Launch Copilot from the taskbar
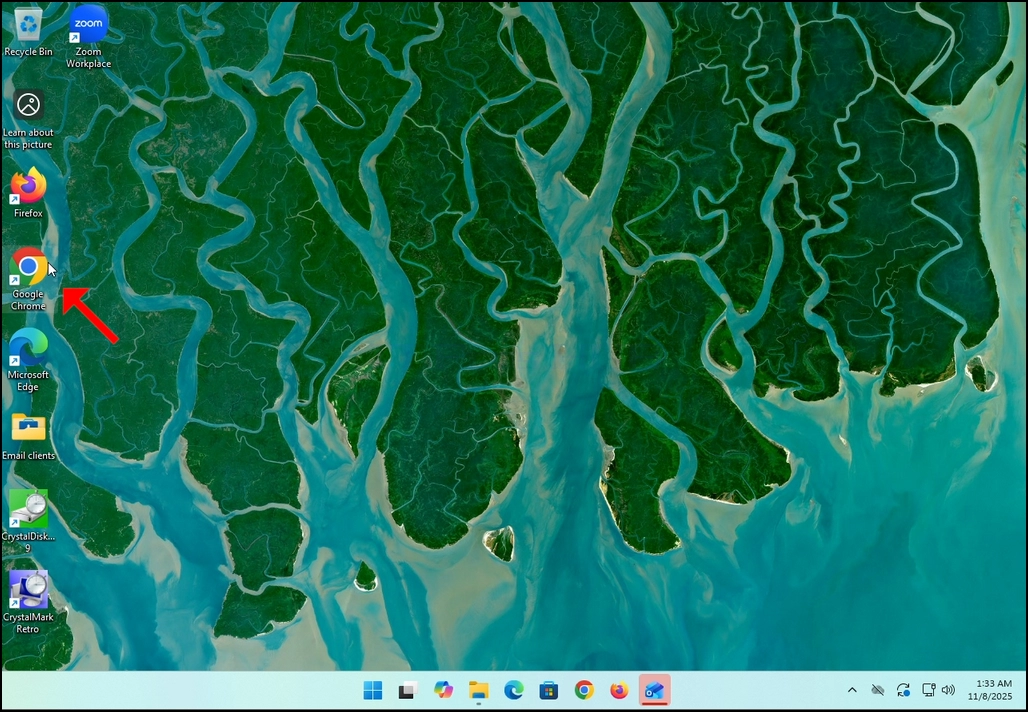This screenshot has width=1028, height=712. point(444,690)
